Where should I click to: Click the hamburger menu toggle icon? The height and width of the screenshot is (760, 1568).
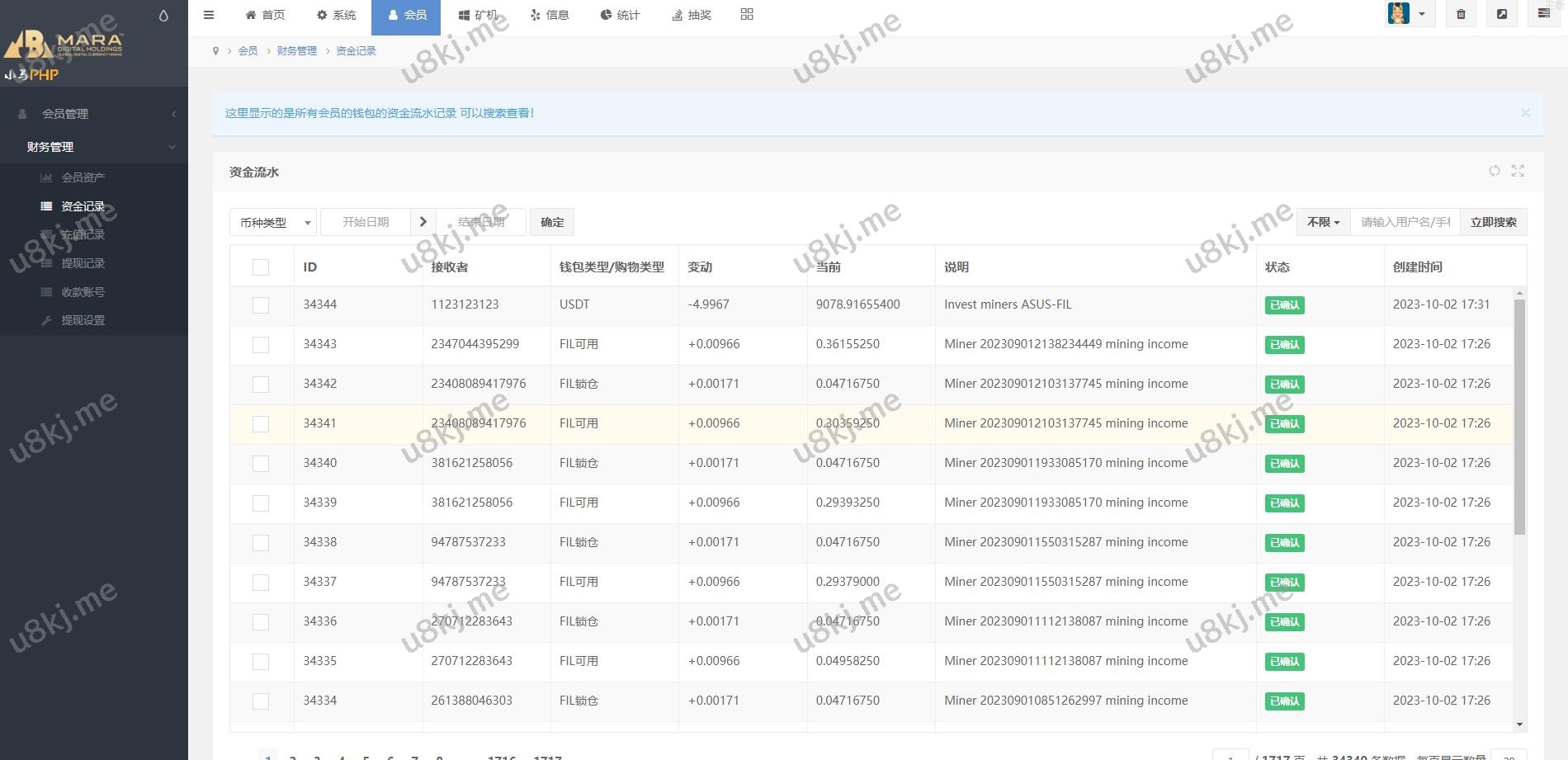pos(209,15)
